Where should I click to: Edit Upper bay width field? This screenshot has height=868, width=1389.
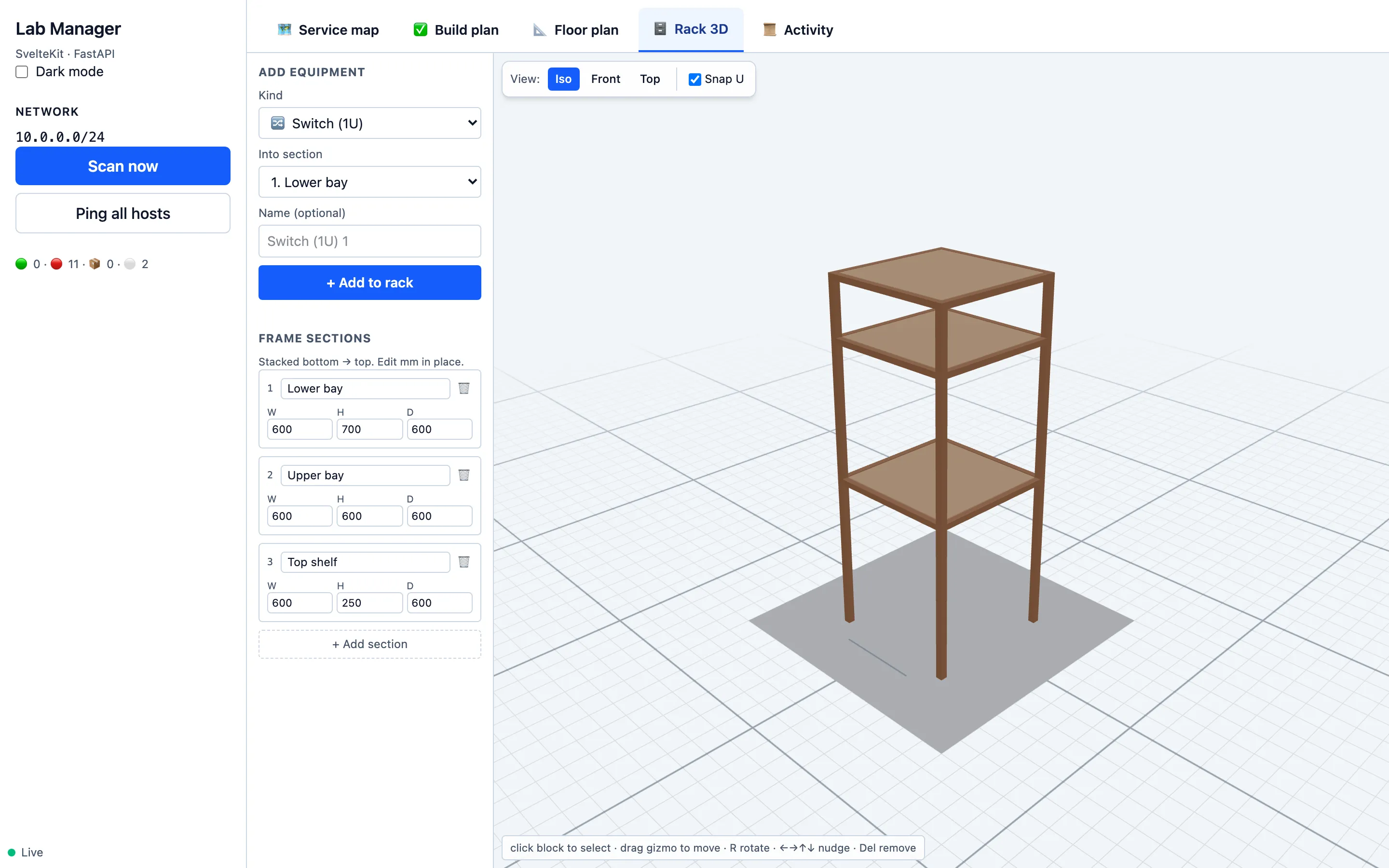click(x=300, y=516)
